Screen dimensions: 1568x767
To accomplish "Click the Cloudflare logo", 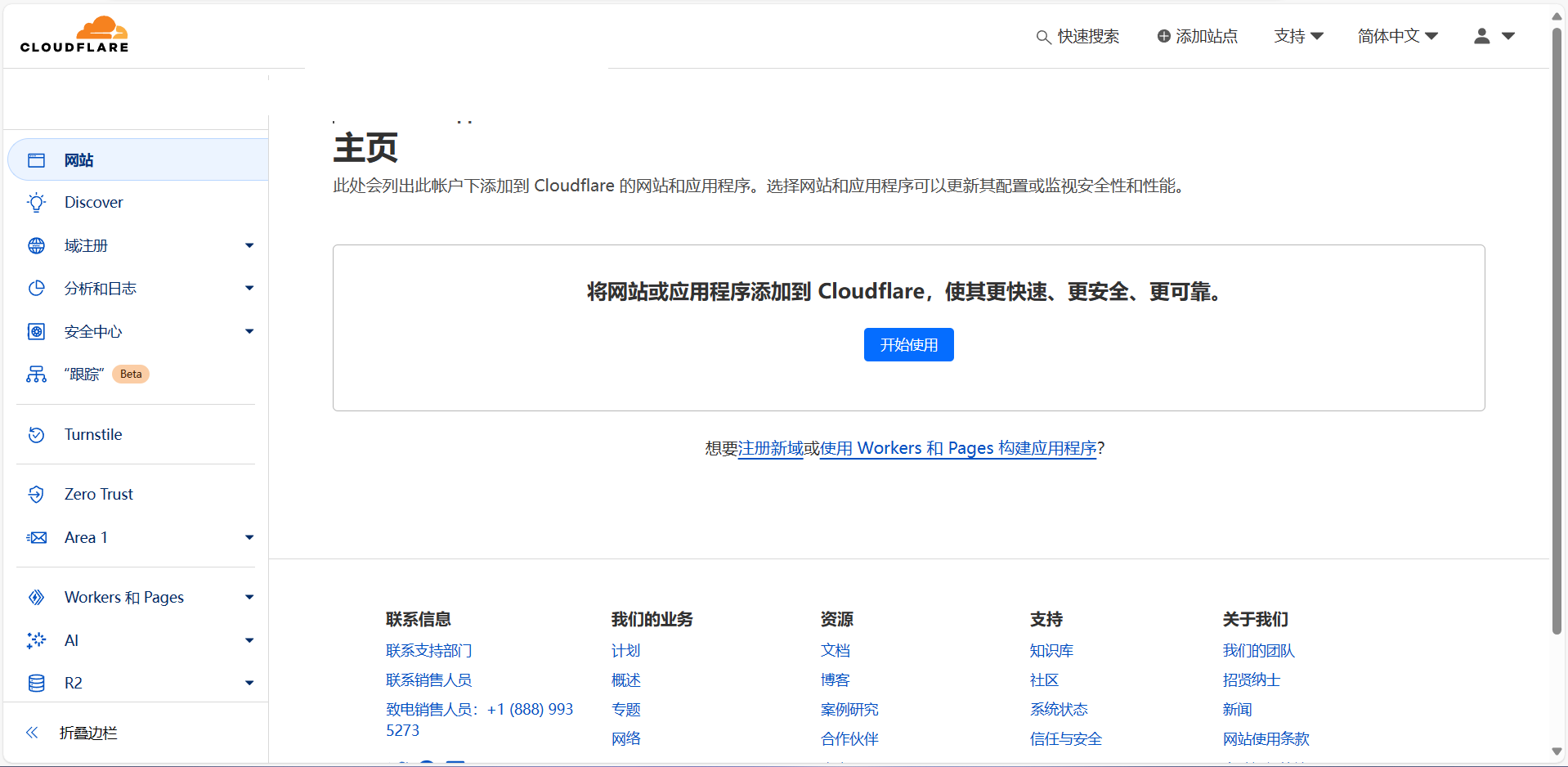I will point(74,35).
